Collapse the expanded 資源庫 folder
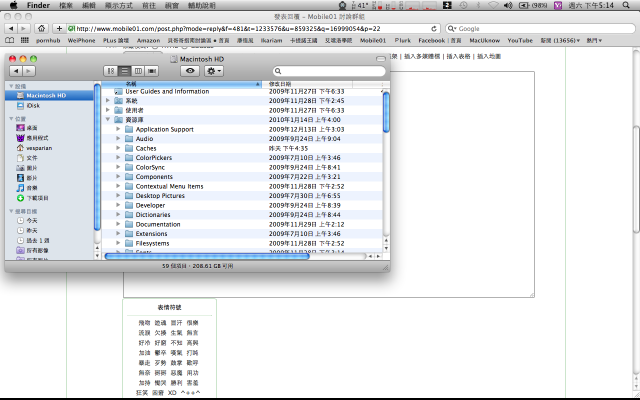640x400 pixels. (108, 120)
